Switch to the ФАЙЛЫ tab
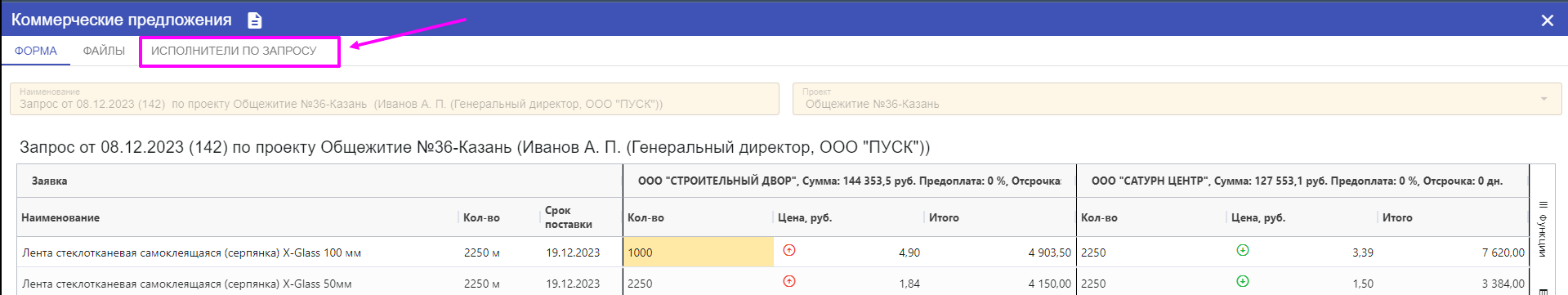1568x295 pixels. click(104, 51)
